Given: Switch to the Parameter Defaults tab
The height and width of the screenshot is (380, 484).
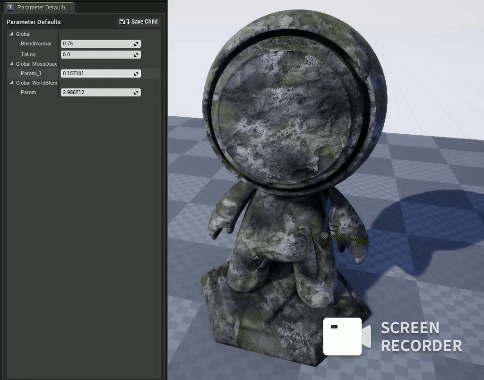Looking at the screenshot, I should (x=39, y=7).
